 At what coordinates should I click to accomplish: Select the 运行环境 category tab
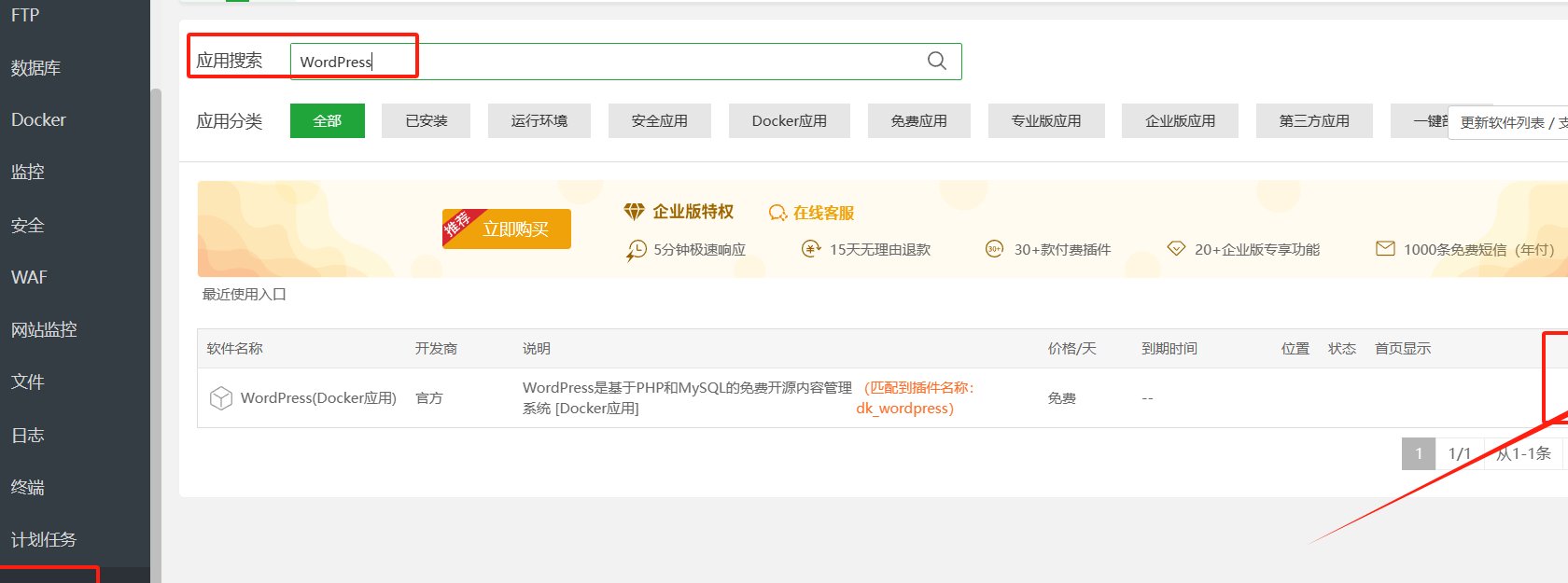click(x=539, y=120)
